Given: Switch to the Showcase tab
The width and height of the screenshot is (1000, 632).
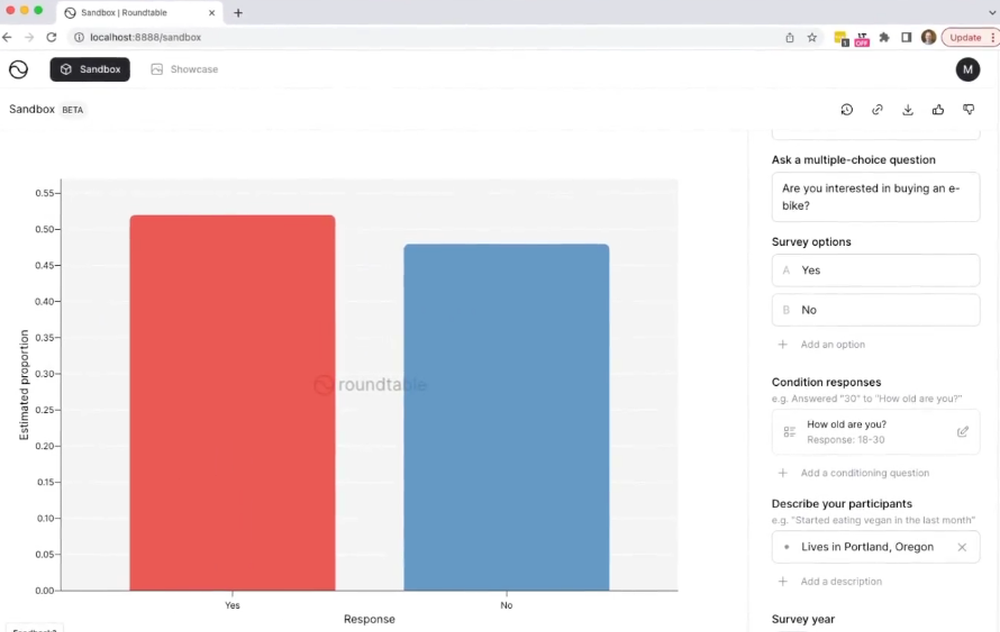Looking at the screenshot, I should click(184, 69).
